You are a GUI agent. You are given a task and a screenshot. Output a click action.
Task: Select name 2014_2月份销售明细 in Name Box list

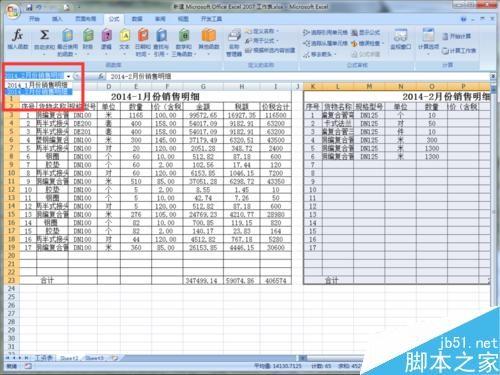pyautogui.click(x=38, y=91)
